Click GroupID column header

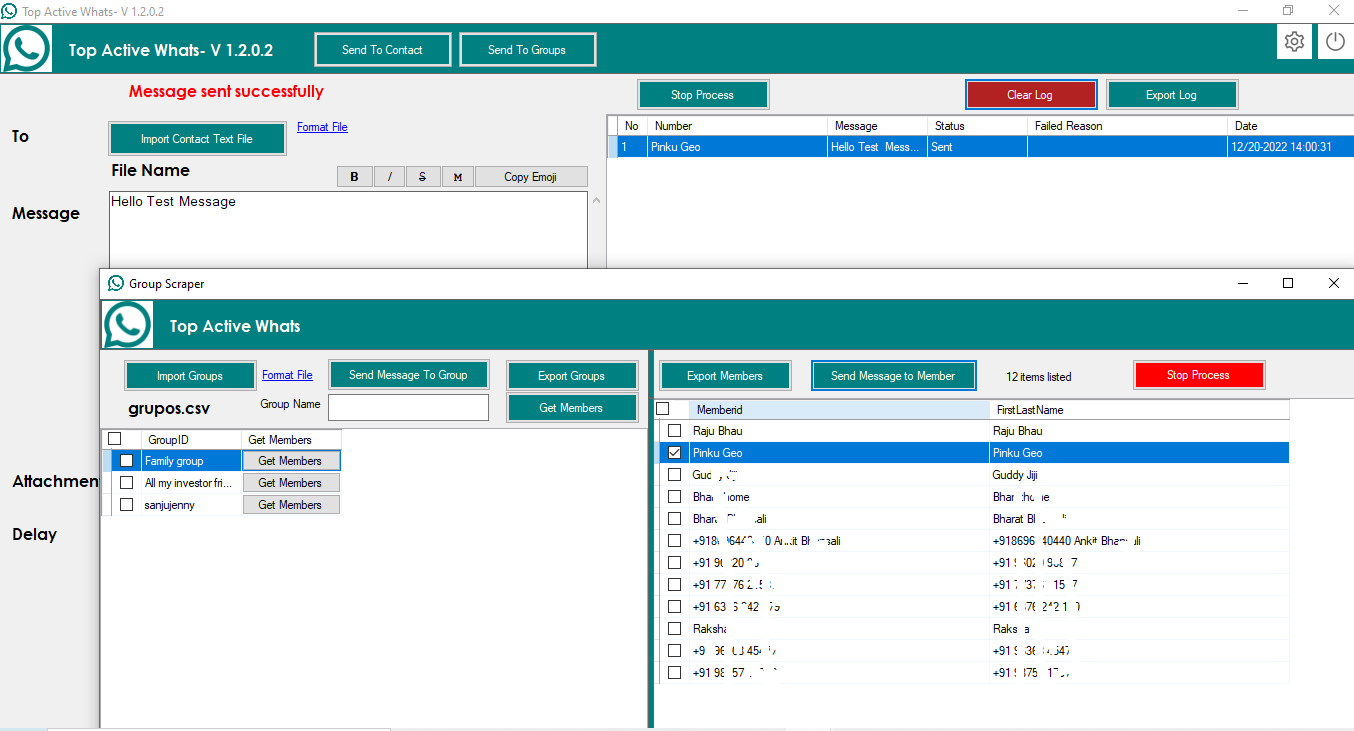(191, 440)
